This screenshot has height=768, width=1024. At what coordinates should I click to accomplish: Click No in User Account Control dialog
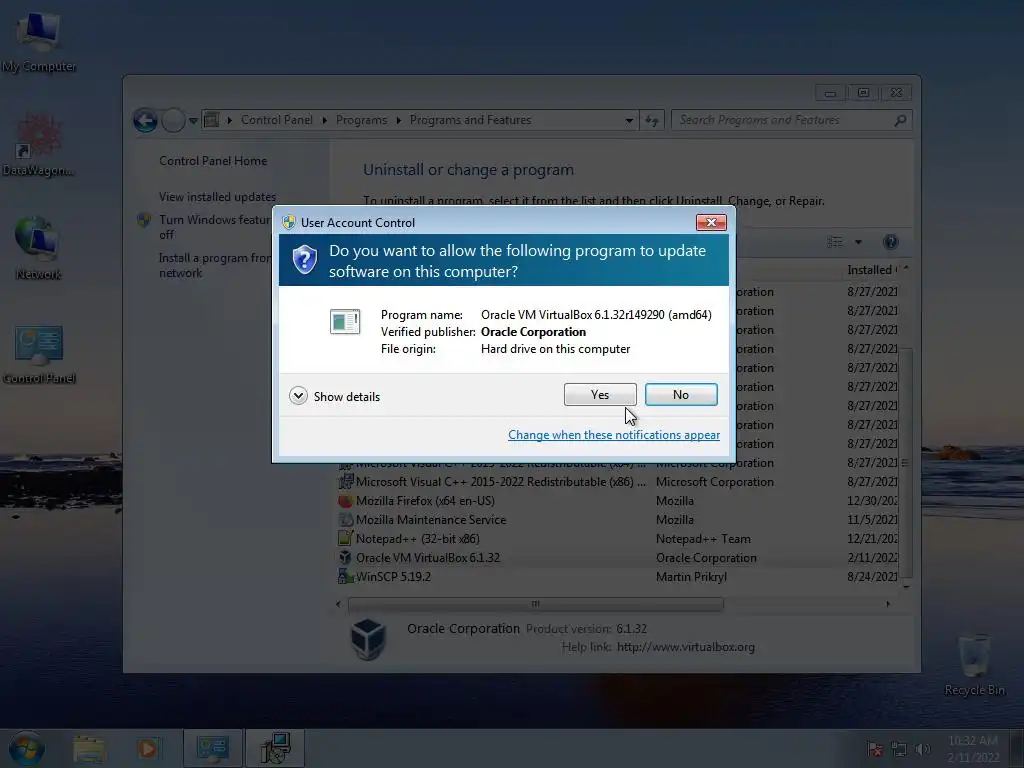pos(680,394)
